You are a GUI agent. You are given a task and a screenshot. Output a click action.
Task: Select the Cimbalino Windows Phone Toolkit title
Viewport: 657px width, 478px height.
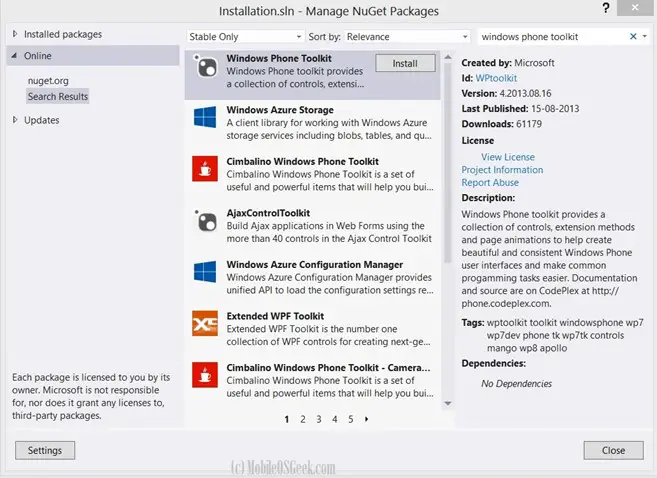(303, 161)
